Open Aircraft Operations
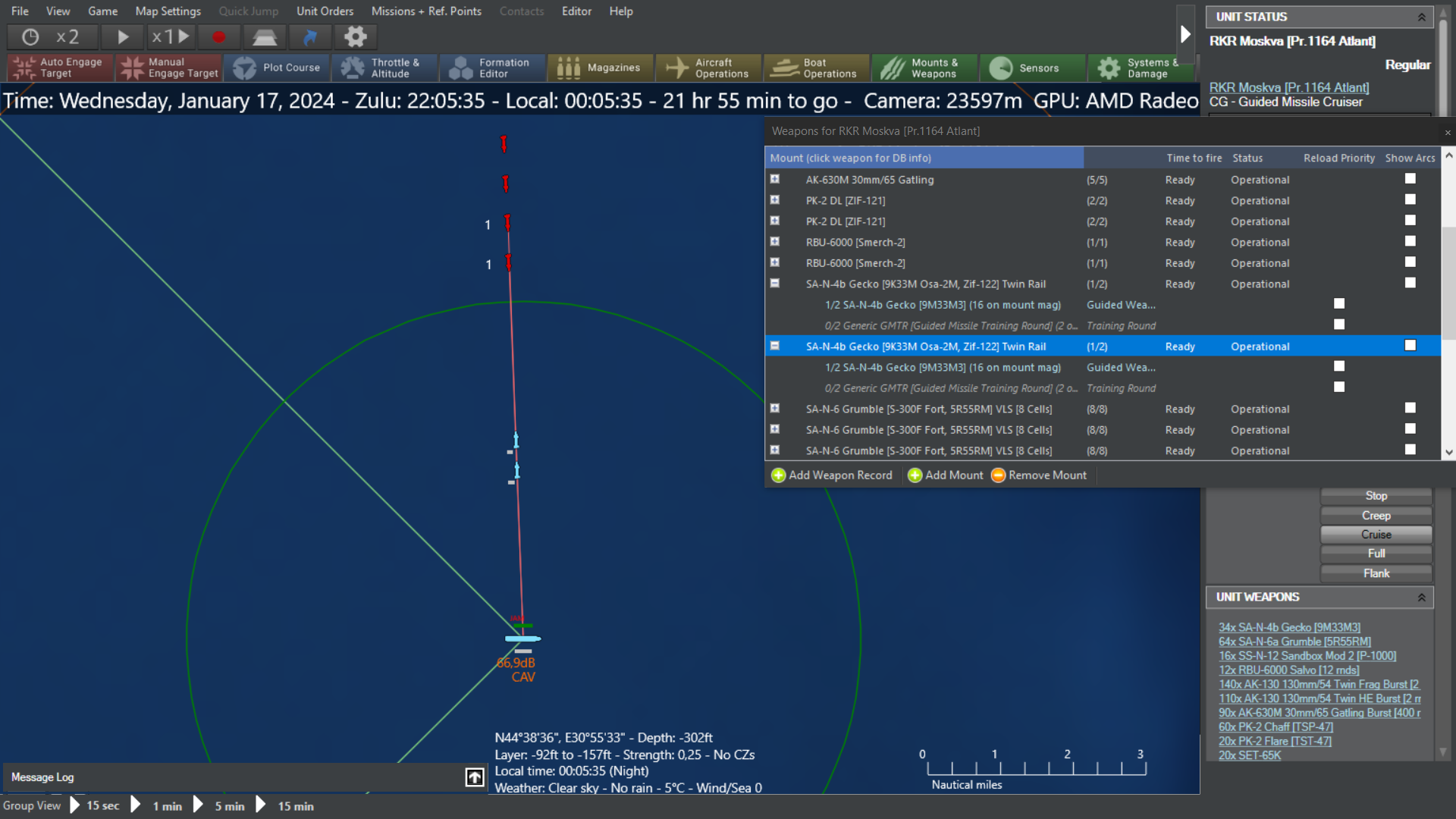 coord(708,67)
